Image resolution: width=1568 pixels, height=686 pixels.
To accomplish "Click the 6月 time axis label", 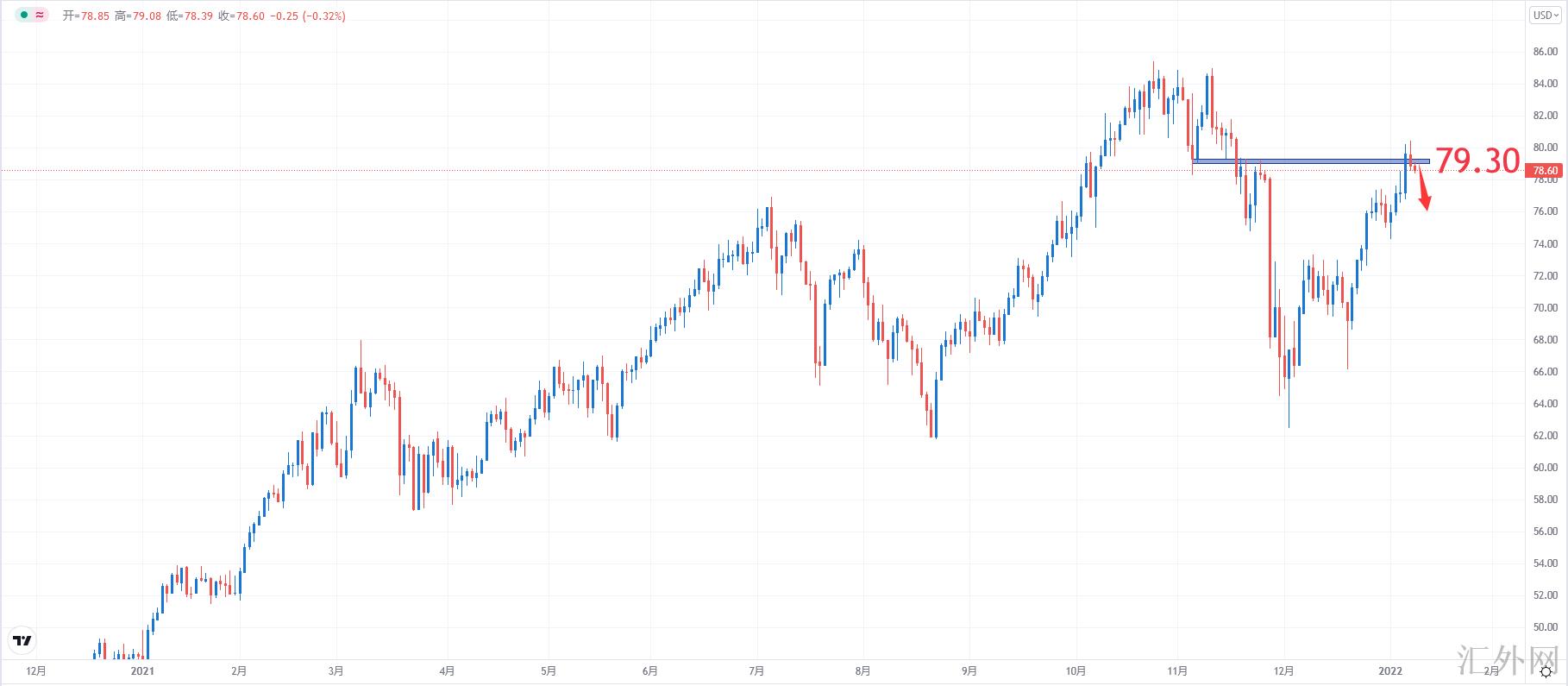I will pos(650,671).
